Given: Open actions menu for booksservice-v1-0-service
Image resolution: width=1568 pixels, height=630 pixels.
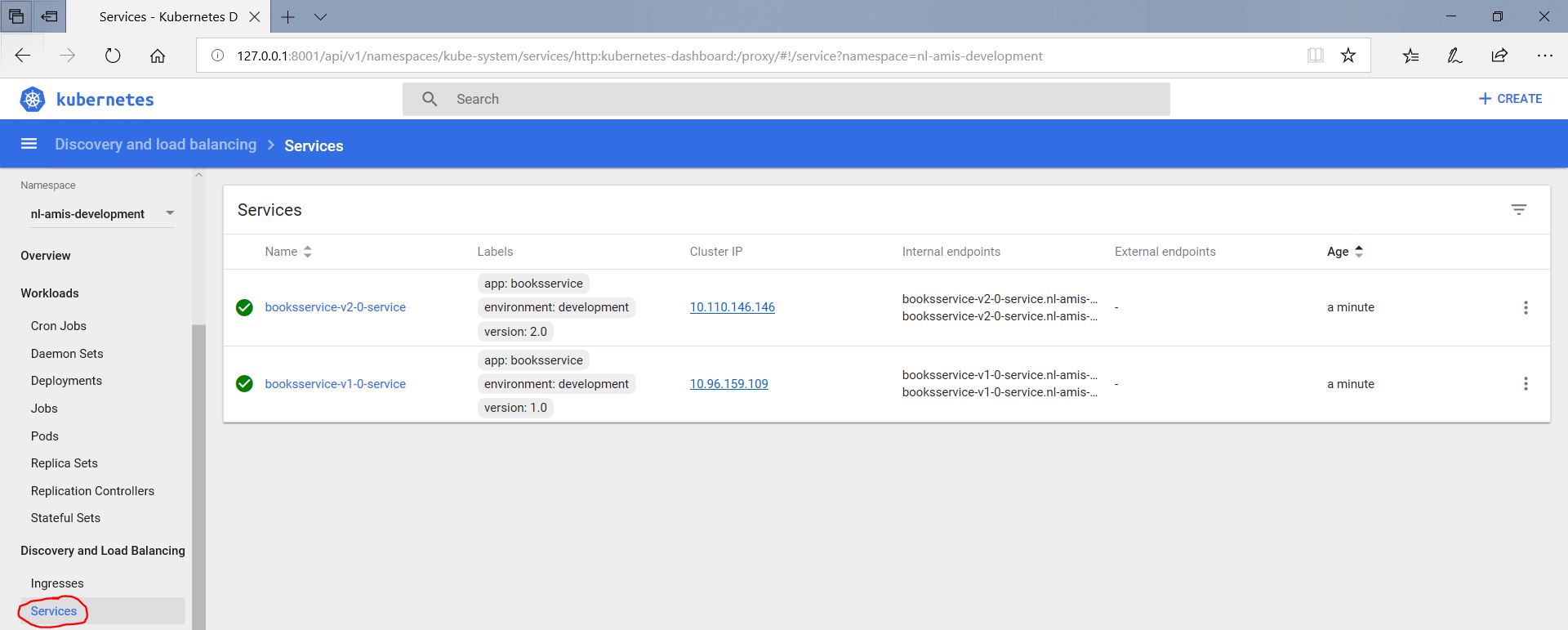Looking at the screenshot, I should pyautogui.click(x=1525, y=384).
